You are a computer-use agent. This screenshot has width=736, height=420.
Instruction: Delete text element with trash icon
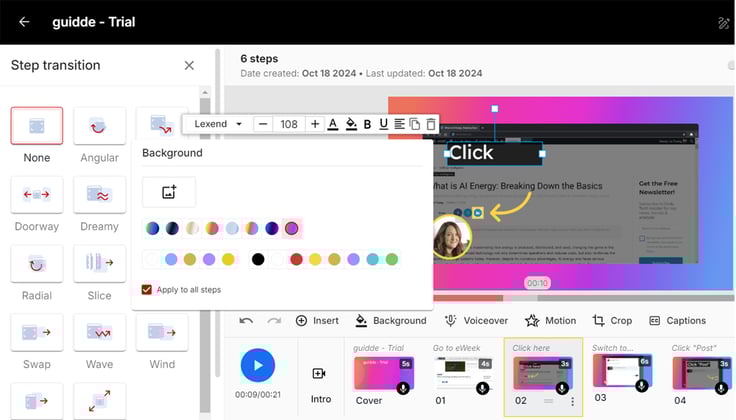tap(431, 124)
